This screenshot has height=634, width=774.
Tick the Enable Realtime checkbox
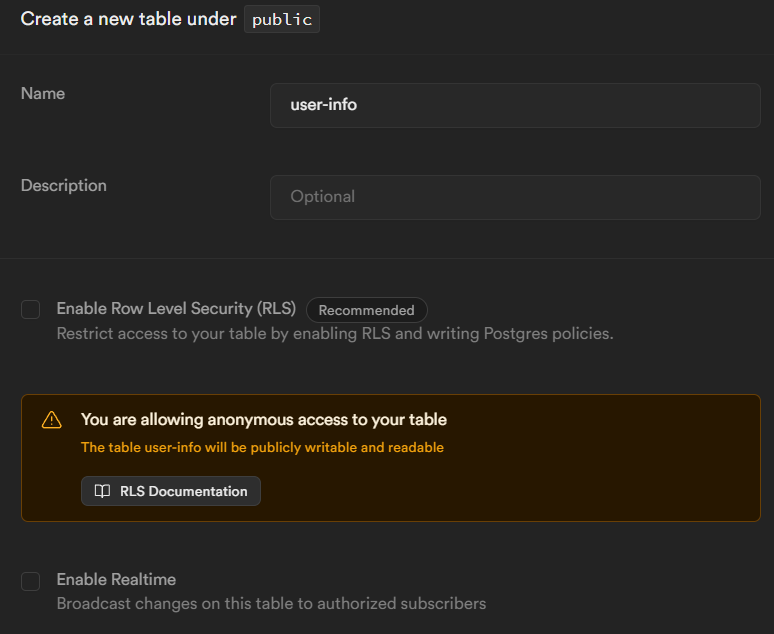[x=31, y=581]
